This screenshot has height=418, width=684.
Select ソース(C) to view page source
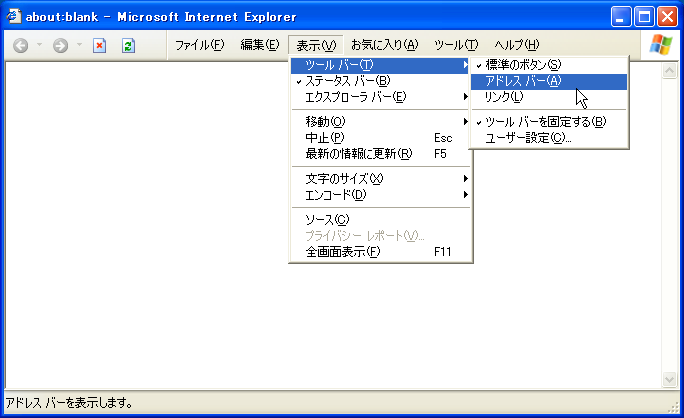click(x=380, y=220)
